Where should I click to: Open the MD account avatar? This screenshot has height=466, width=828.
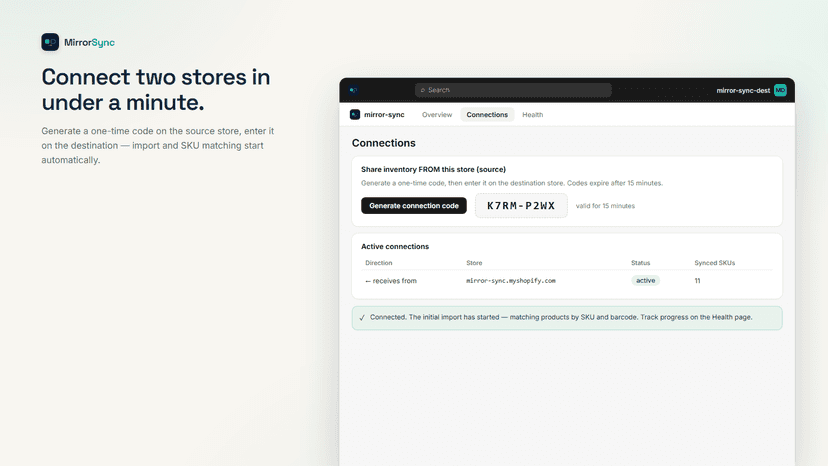tap(780, 90)
